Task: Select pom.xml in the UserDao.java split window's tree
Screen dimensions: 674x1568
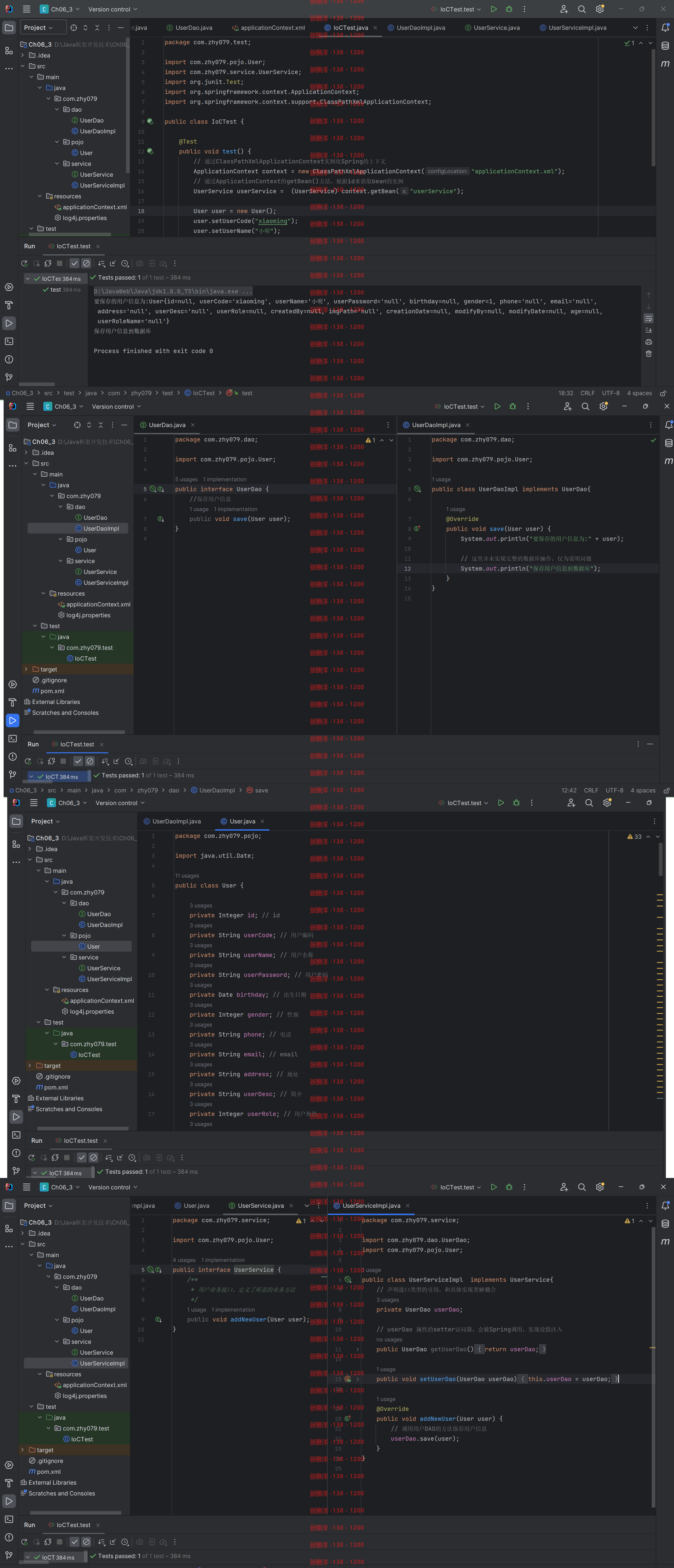Action: coord(48,691)
